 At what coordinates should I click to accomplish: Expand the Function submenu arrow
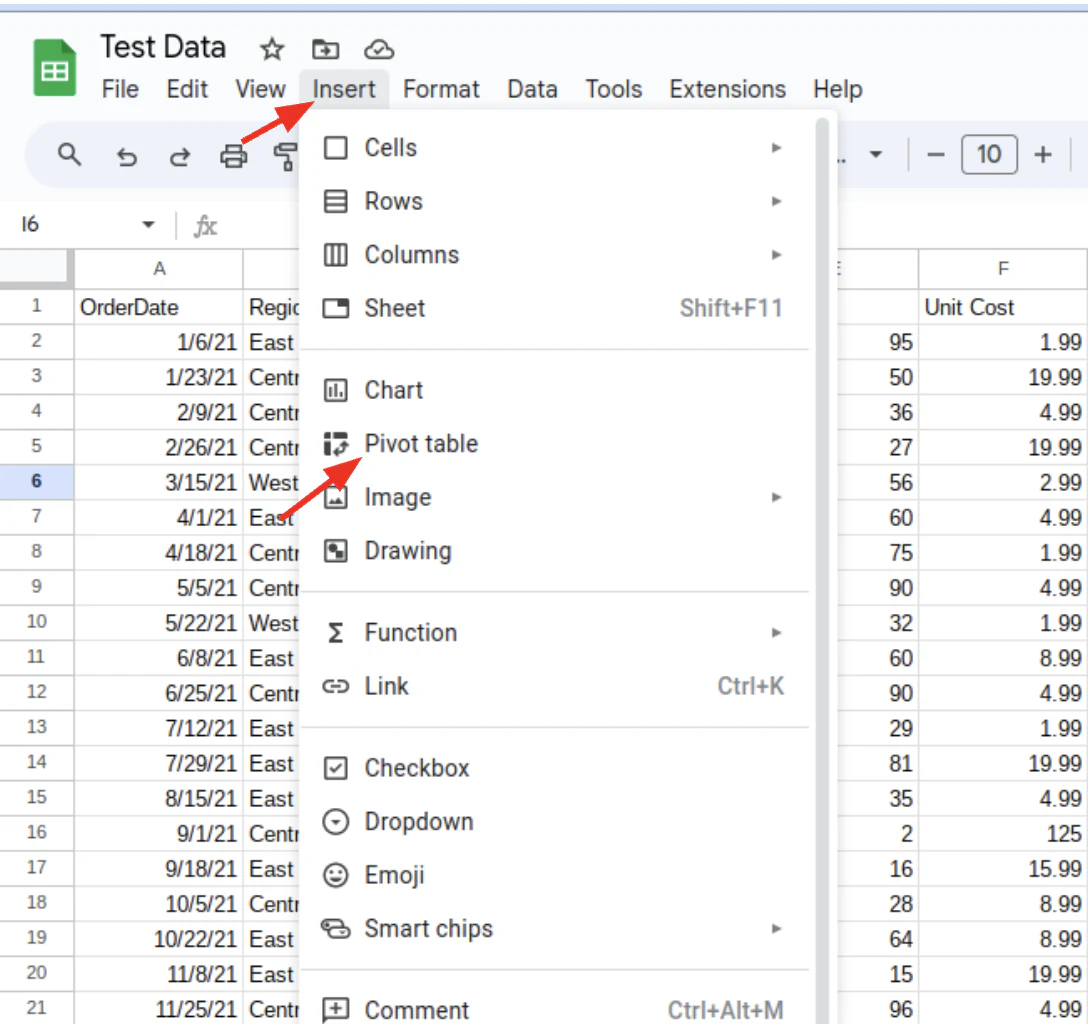click(776, 632)
